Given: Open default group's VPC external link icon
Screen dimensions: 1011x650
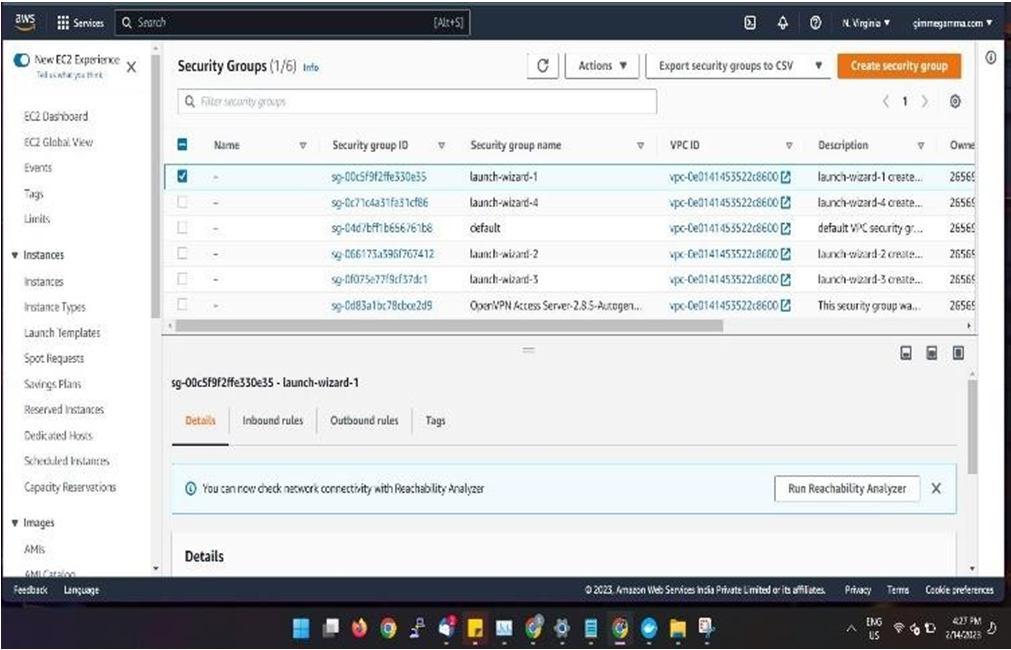Looking at the screenshot, I should pyautogui.click(x=785, y=228).
